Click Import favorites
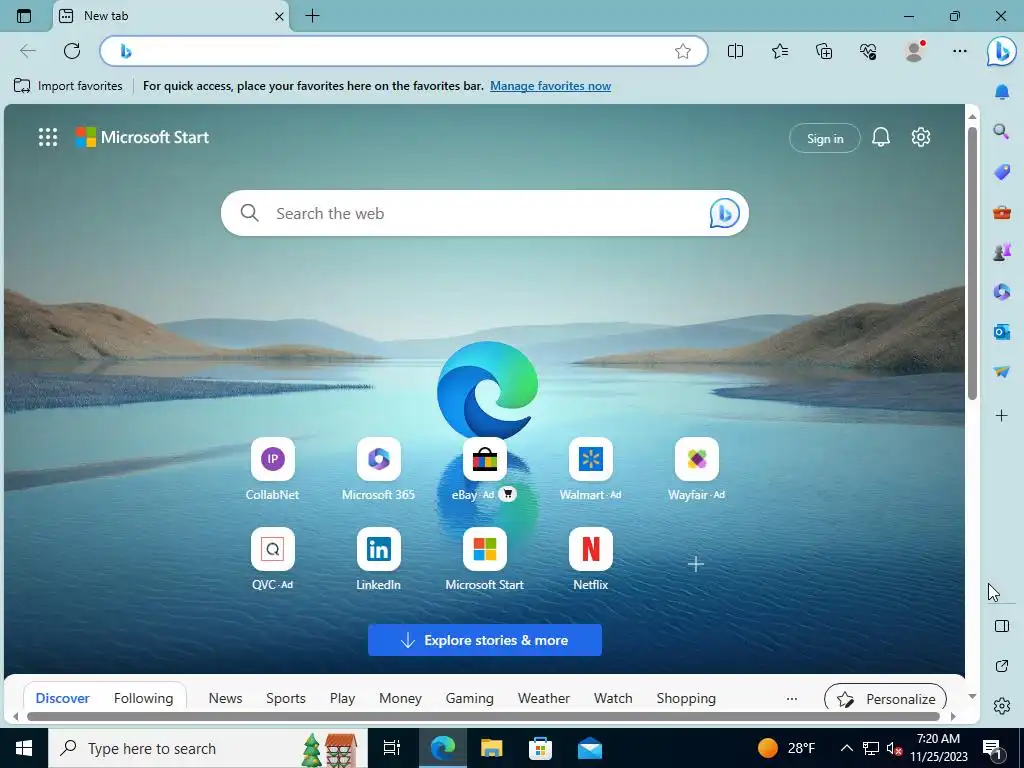This screenshot has height=768, width=1024. [68, 86]
